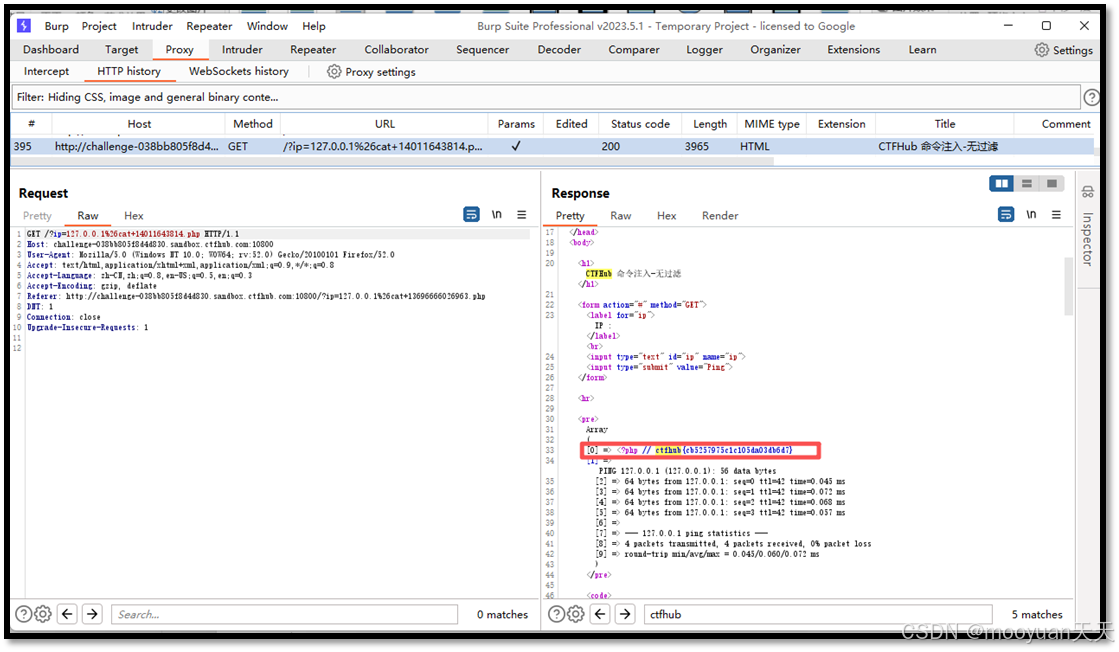Screen dimensions: 1119x652
Task: Switch to the Logger tab
Action: pos(704,50)
